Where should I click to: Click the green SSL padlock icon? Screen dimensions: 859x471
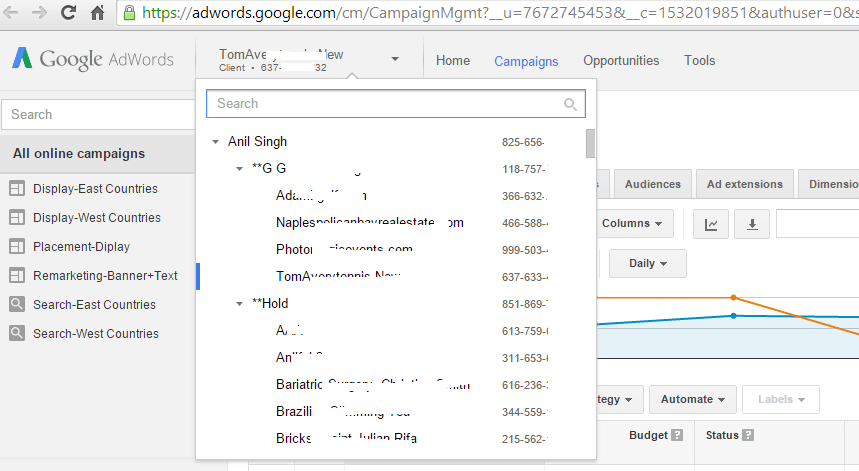[129, 13]
